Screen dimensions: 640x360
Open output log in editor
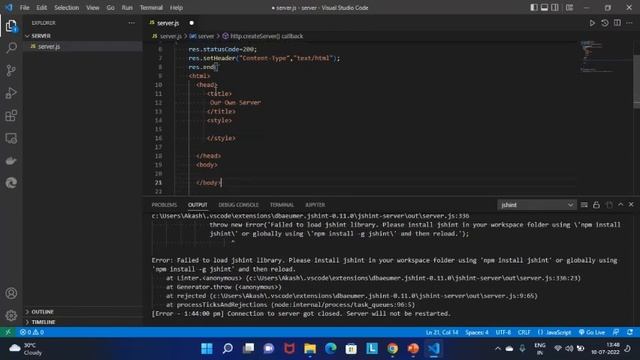609,205
